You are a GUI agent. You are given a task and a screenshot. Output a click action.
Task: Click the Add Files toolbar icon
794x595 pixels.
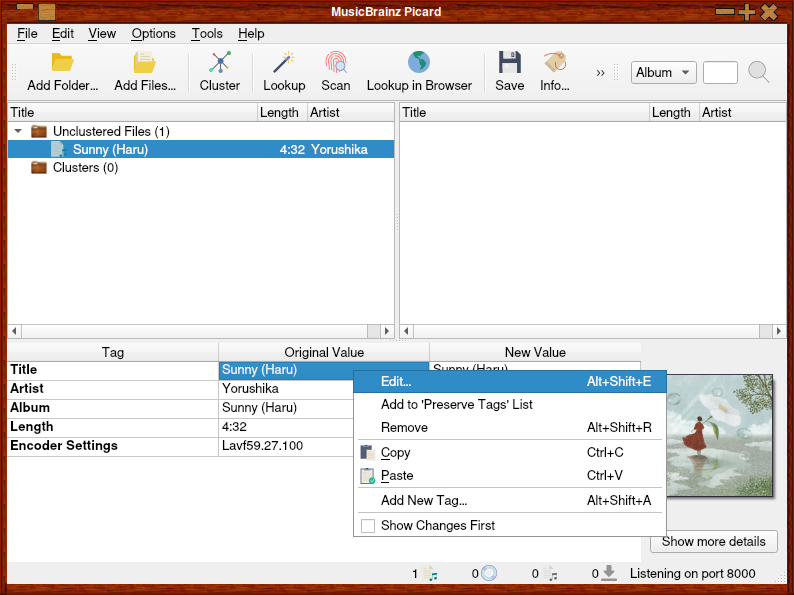point(144,63)
